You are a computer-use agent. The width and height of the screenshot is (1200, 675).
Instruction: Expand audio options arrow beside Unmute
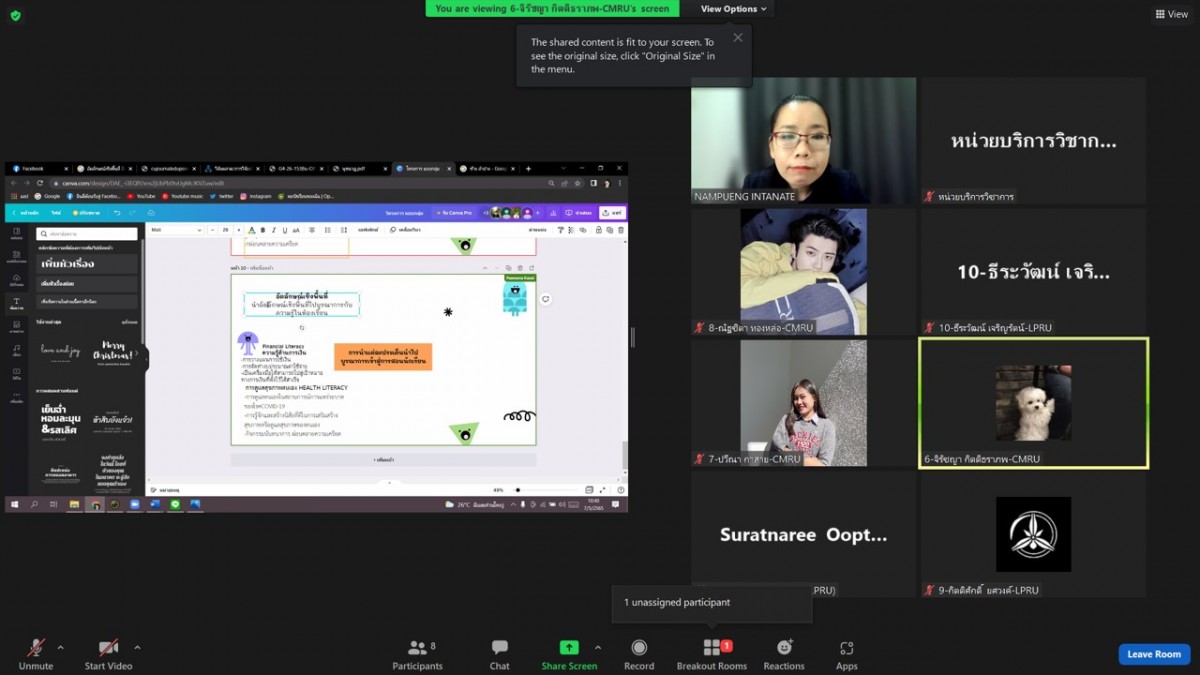pos(61,647)
